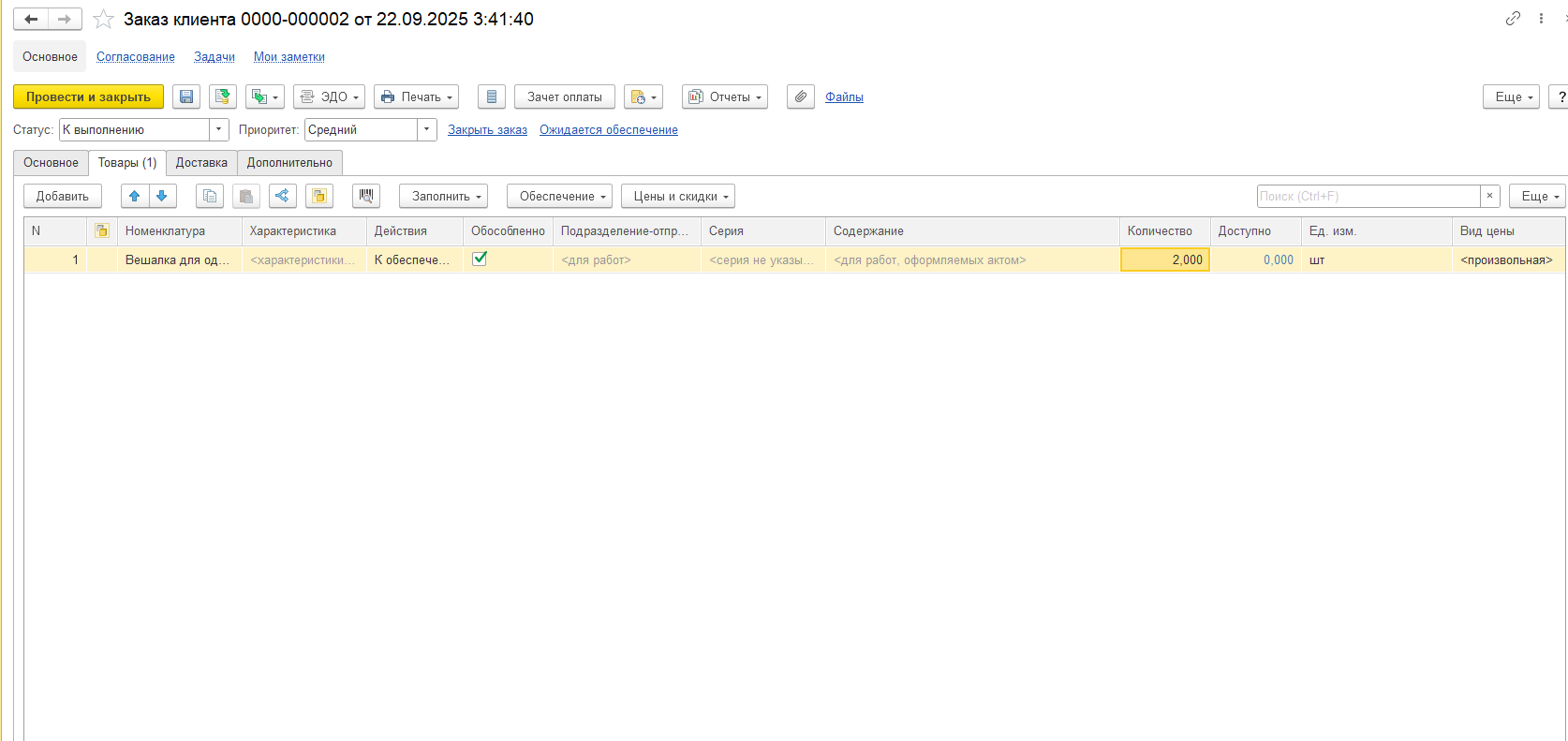Expand the Цены и скидки menu
Screen dimensions: 1568x741
[x=677, y=196]
